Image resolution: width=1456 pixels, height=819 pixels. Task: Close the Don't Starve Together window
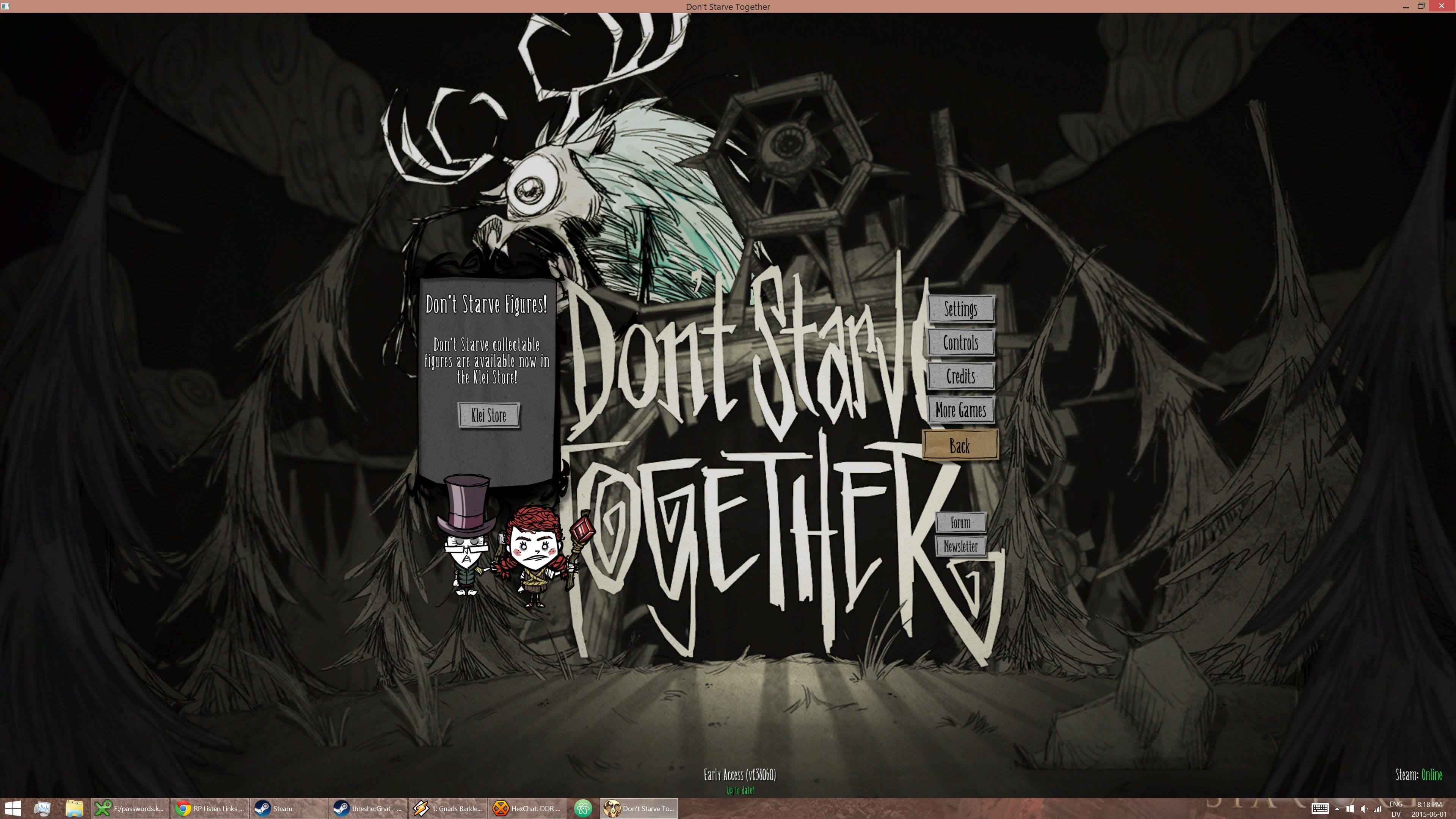click(x=1442, y=6)
